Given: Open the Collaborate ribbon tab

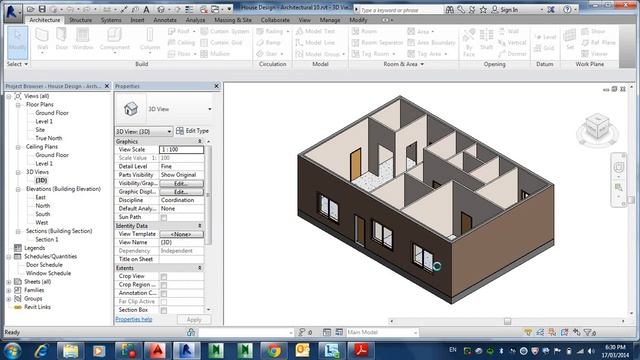Looking at the screenshot, I should [x=275, y=20].
